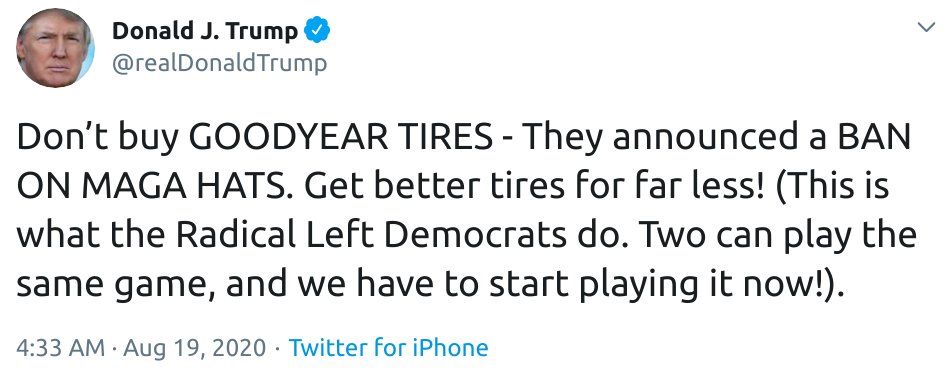Viewport: 949px width, 371px height.
Task: Open the @realDonaldTrump handle link
Action: [x=220, y=63]
